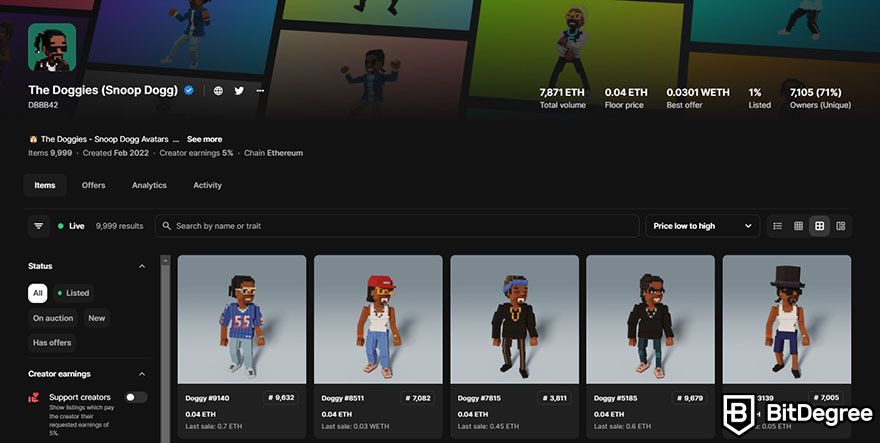Expand description with See more
Image resolution: width=880 pixels, height=443 pixels.
pos(204,139)
